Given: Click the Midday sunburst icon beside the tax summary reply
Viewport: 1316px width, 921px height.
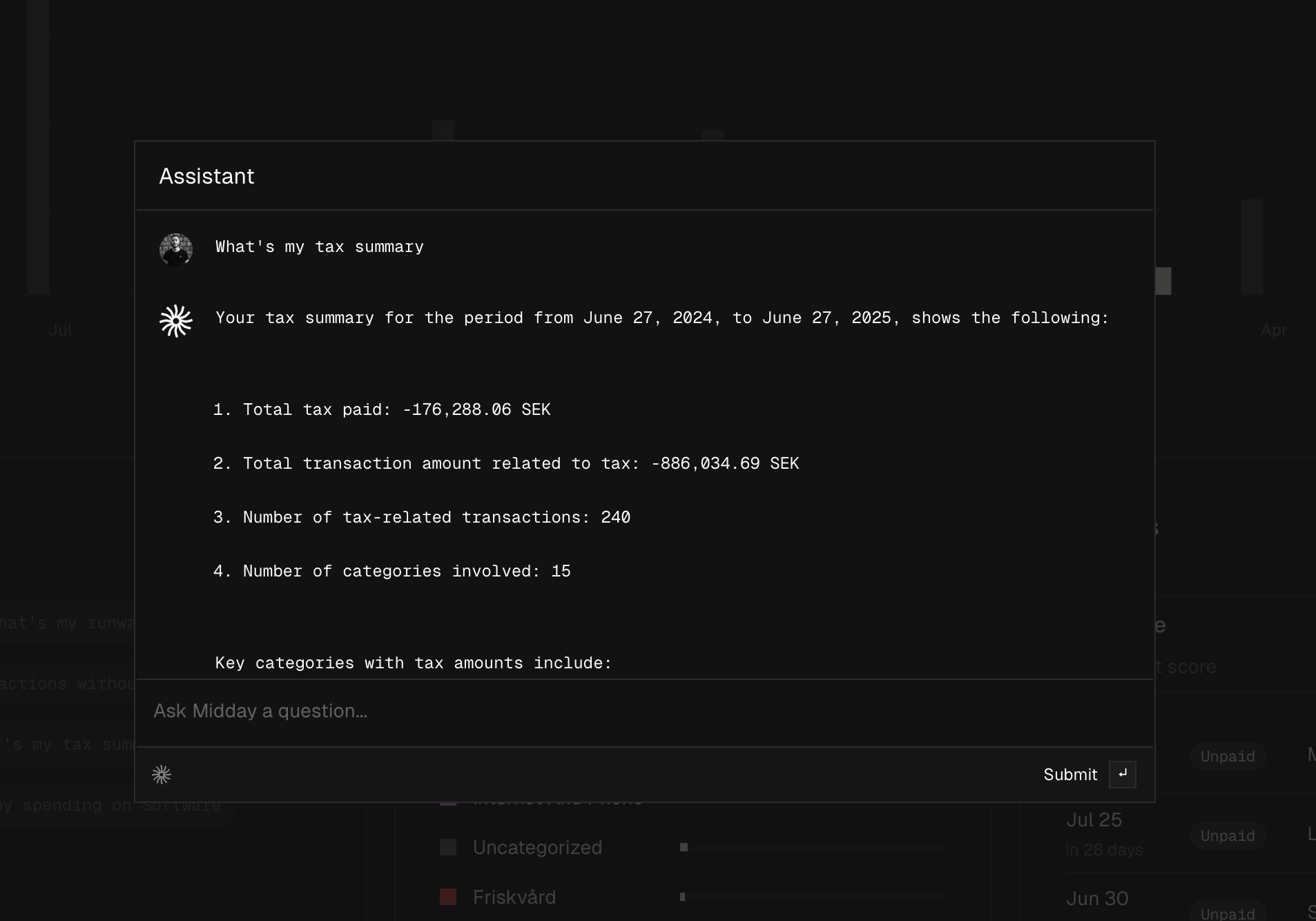Looking at the screenshot, I should (x=175, y=321).
